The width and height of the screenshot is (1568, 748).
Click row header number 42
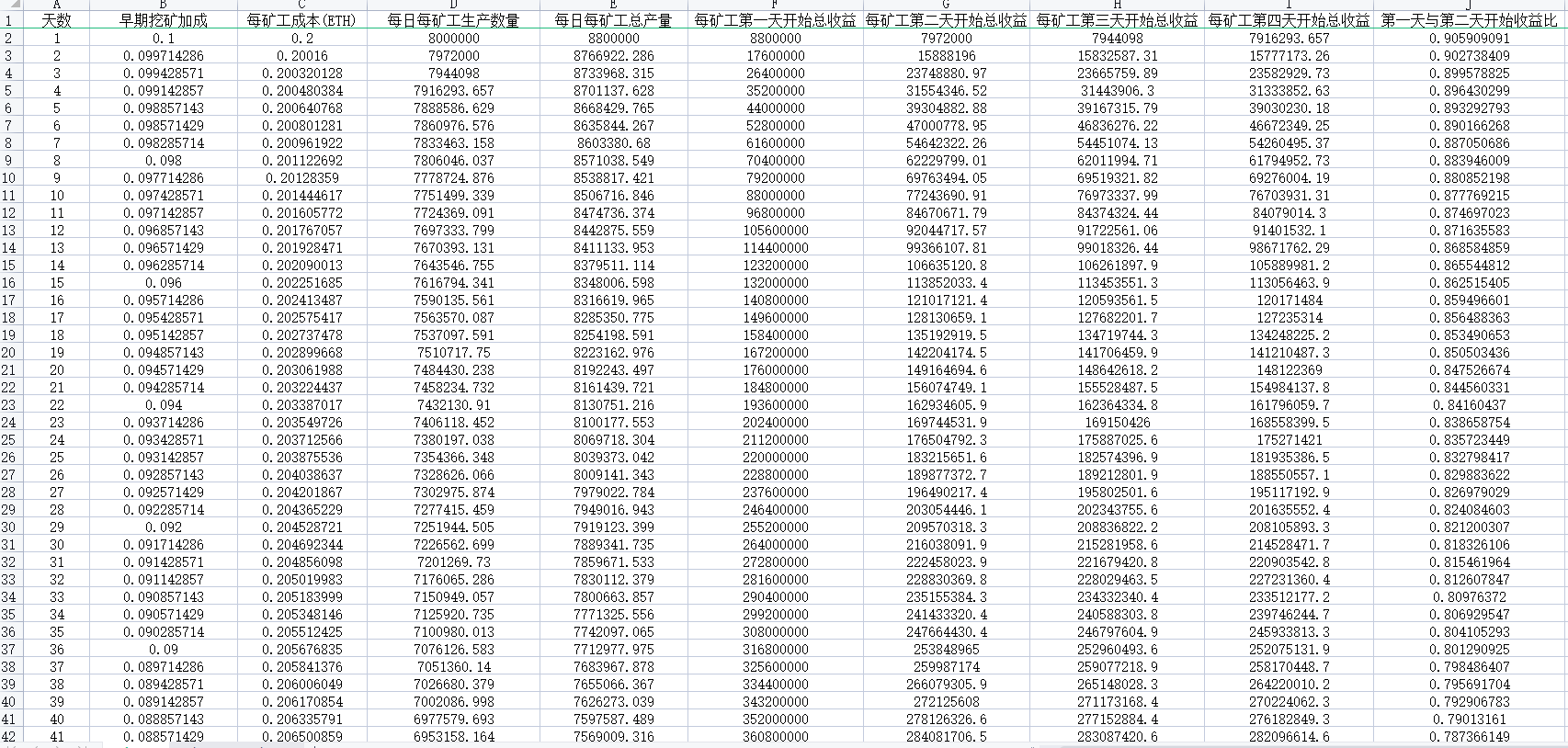click(11, 736)
